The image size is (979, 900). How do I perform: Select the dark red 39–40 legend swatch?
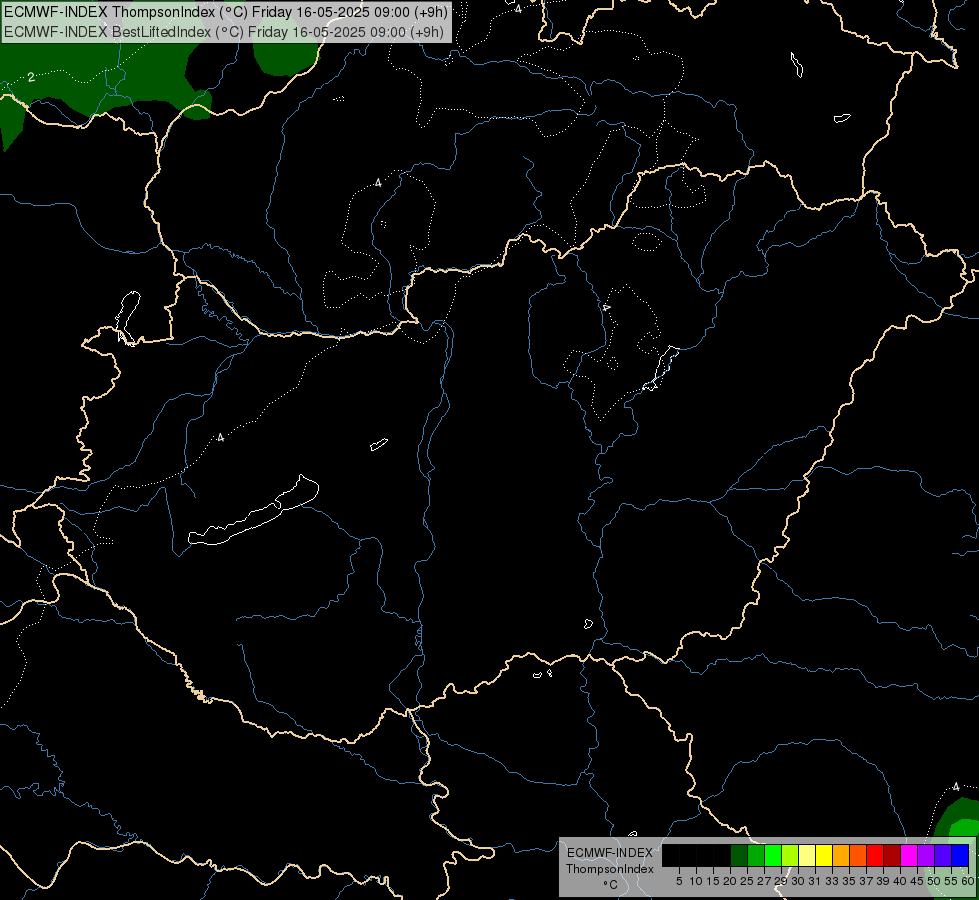pyautogui.click(x=892, y=855)
